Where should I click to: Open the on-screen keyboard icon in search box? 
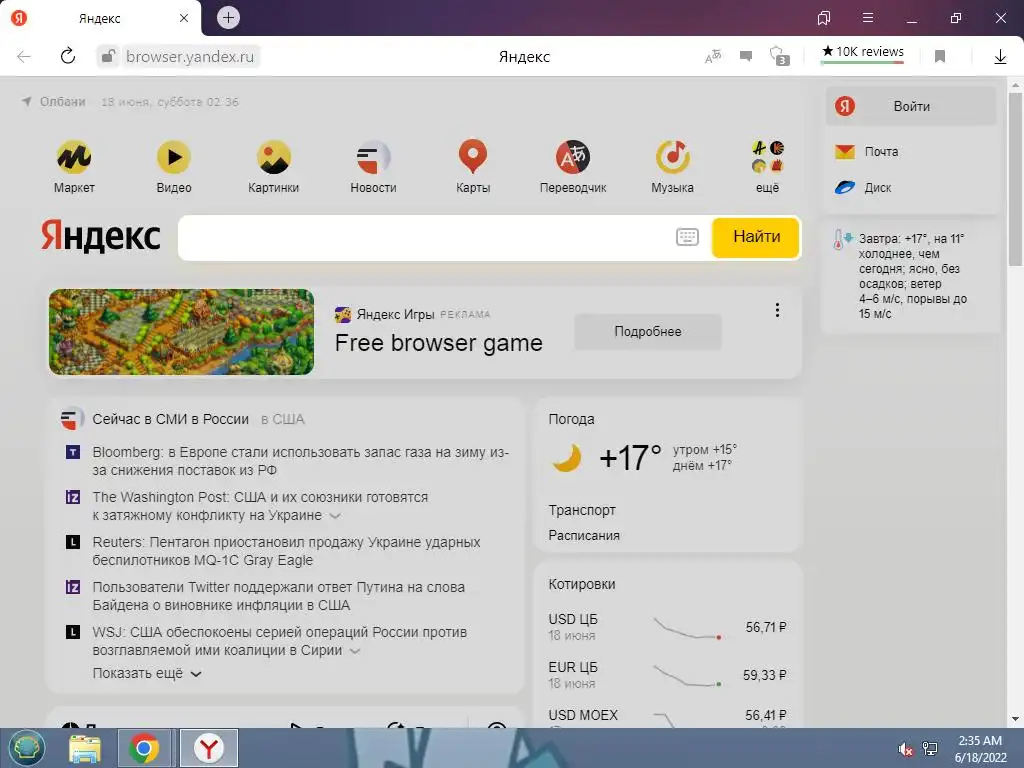[x=687, y=237]
